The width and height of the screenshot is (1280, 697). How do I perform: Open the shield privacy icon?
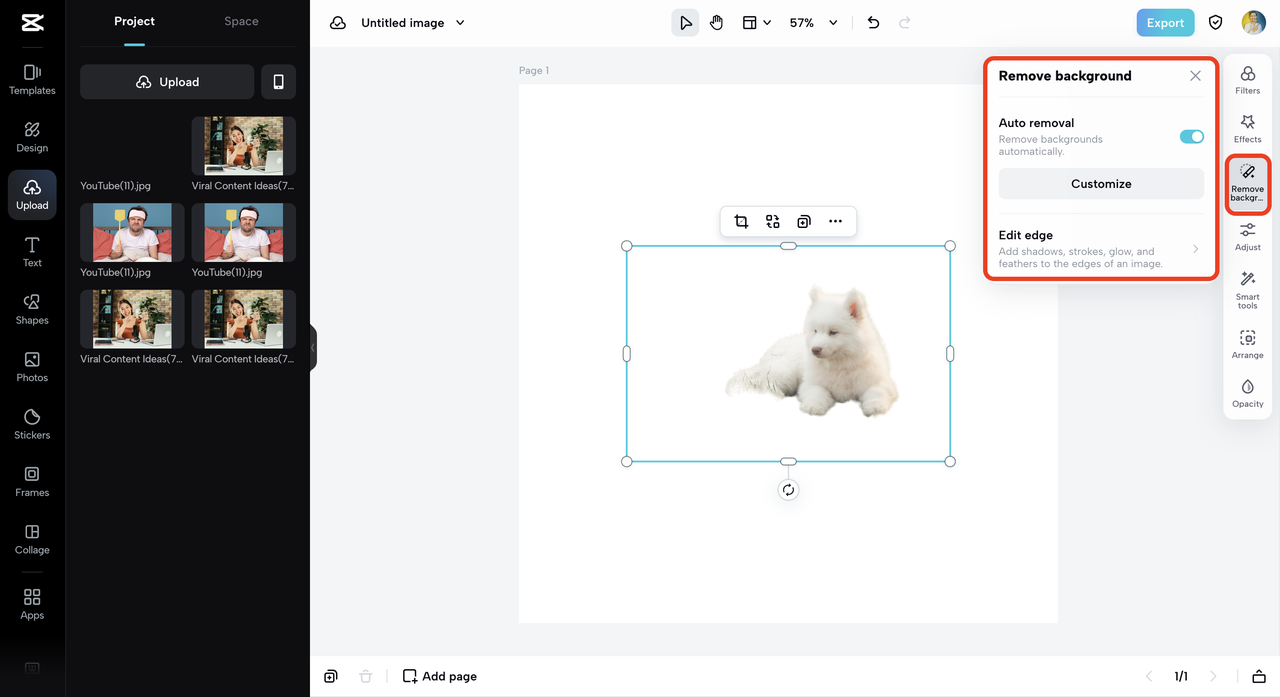(1216, 23)
